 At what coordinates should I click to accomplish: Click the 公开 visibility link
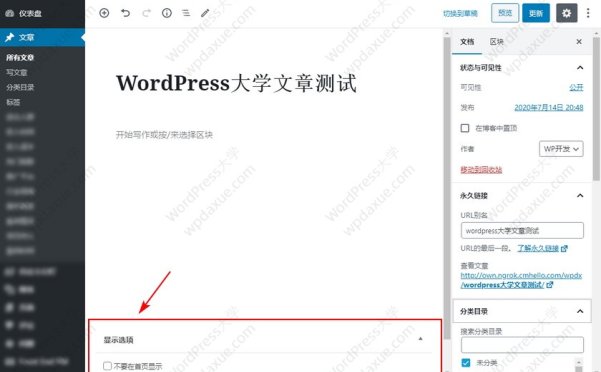click(576, 87)
